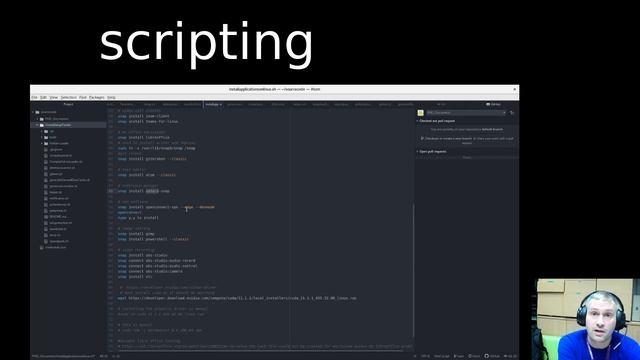Click the 'snap install gimp' line
The image size is (640, 360).
coord(136,234)
